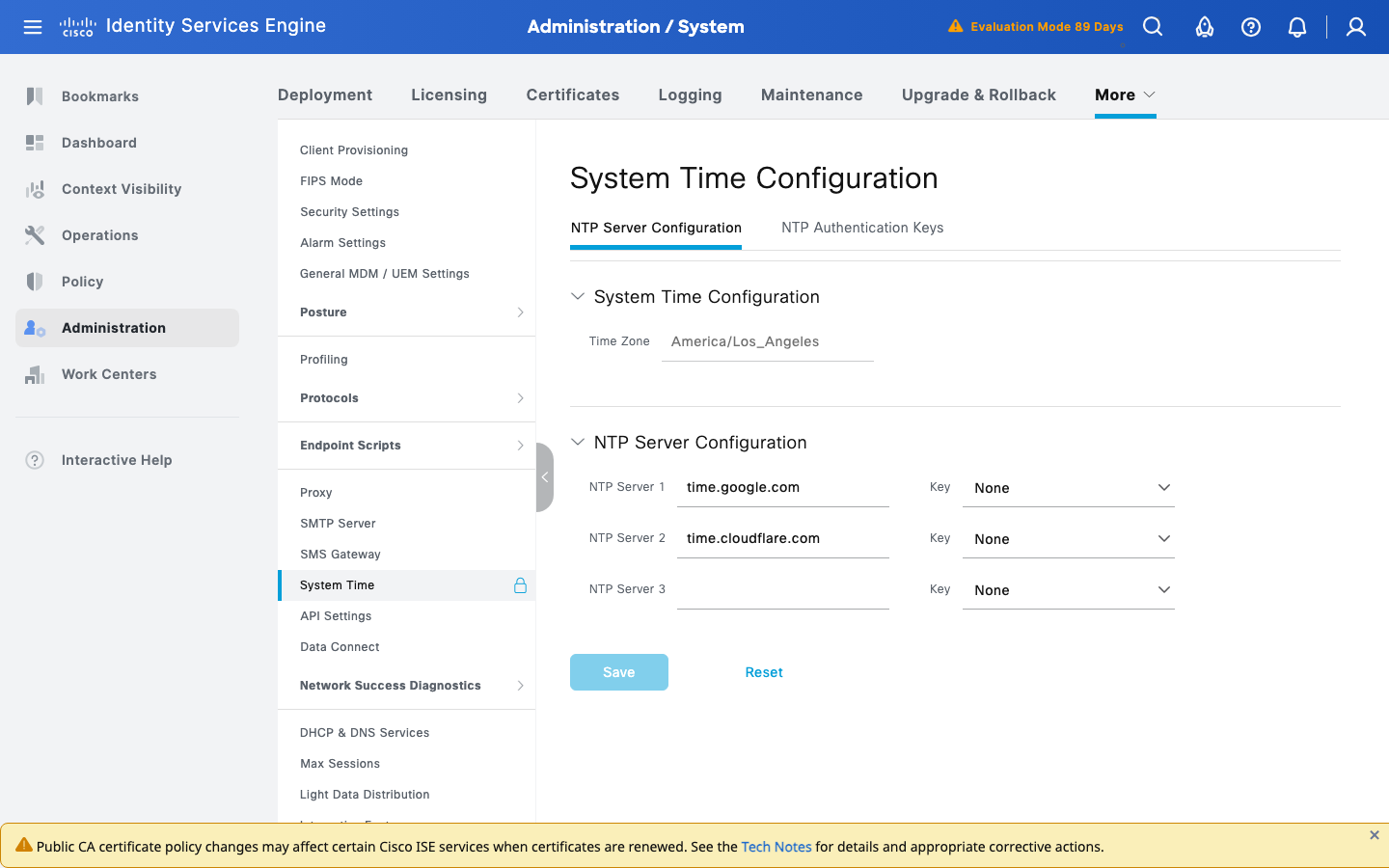Open the hamburger navigation menu
The width and height of the screenshot is (1389, 868).
(33, 27)
